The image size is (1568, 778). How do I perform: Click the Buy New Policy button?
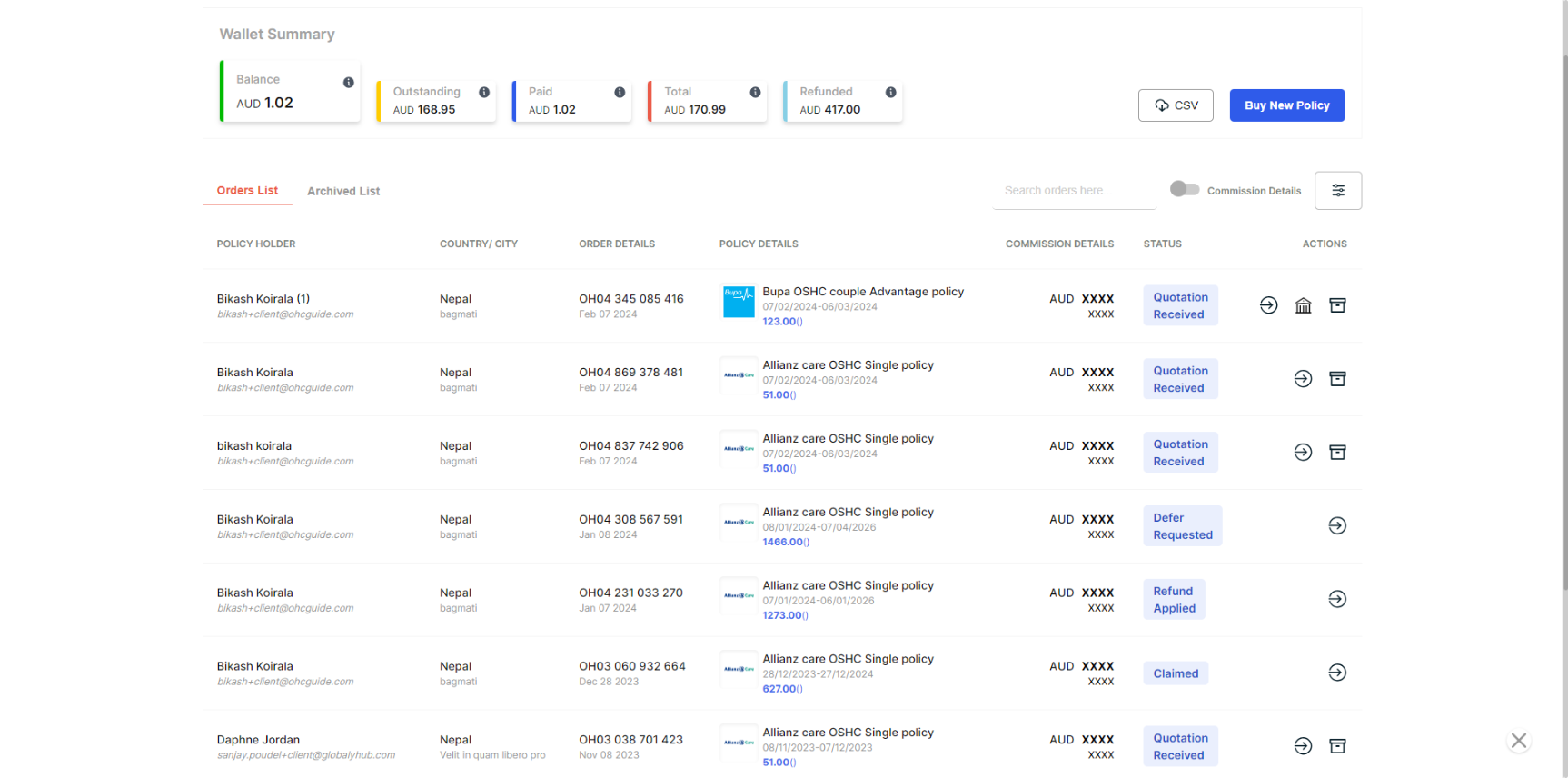1287,105
